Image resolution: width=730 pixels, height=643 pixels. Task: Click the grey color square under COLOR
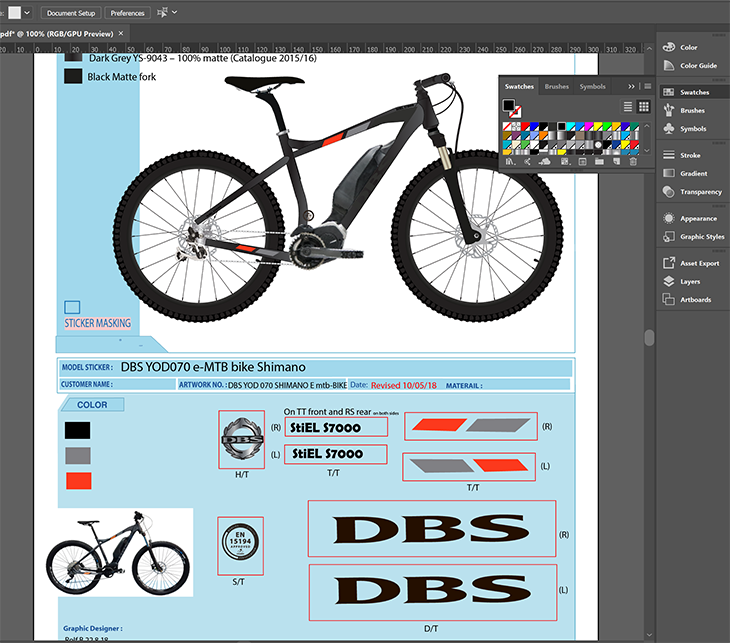point(78,455)
